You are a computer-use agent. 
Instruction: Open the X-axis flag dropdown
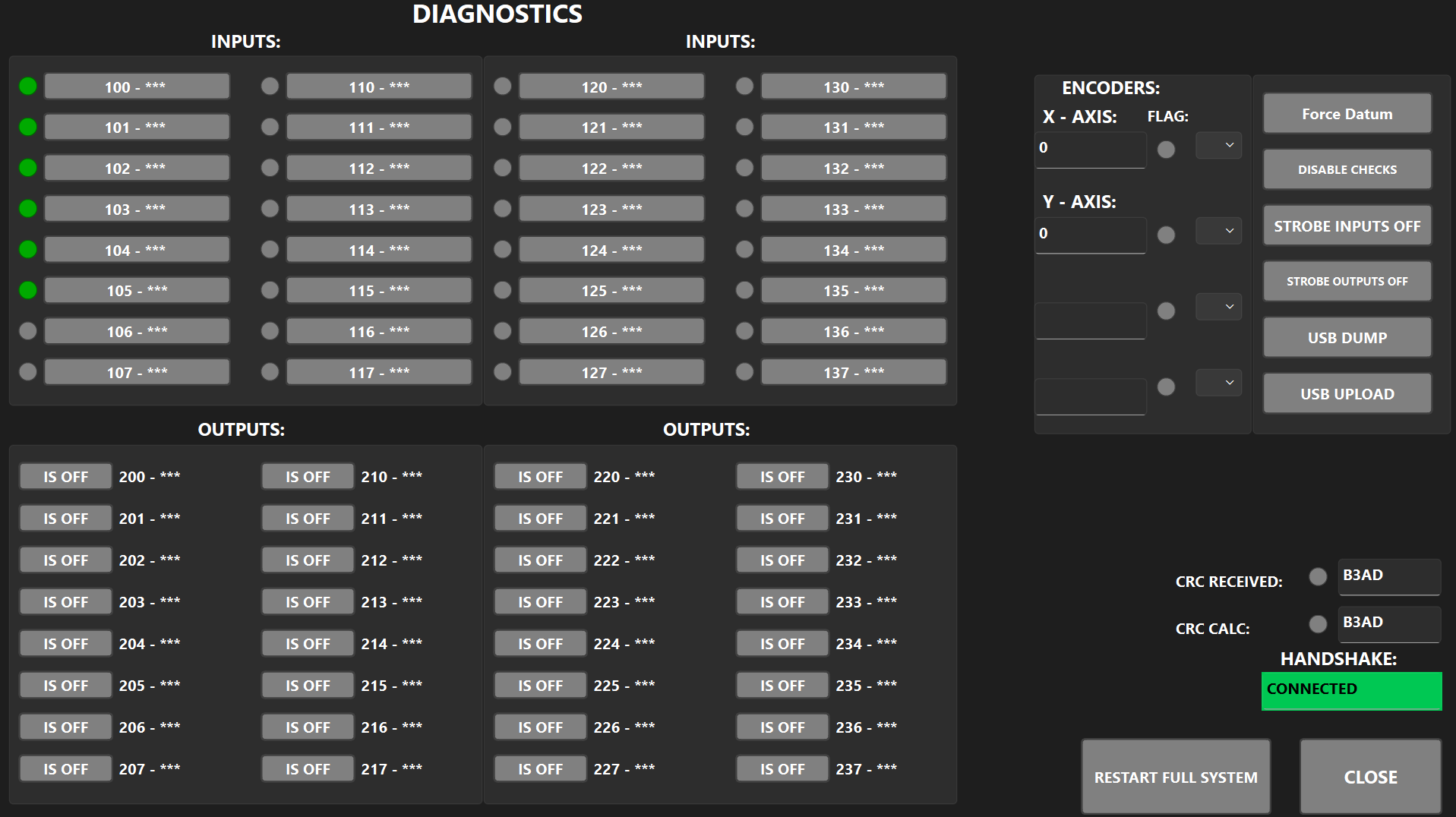[x=1219, y=145]
